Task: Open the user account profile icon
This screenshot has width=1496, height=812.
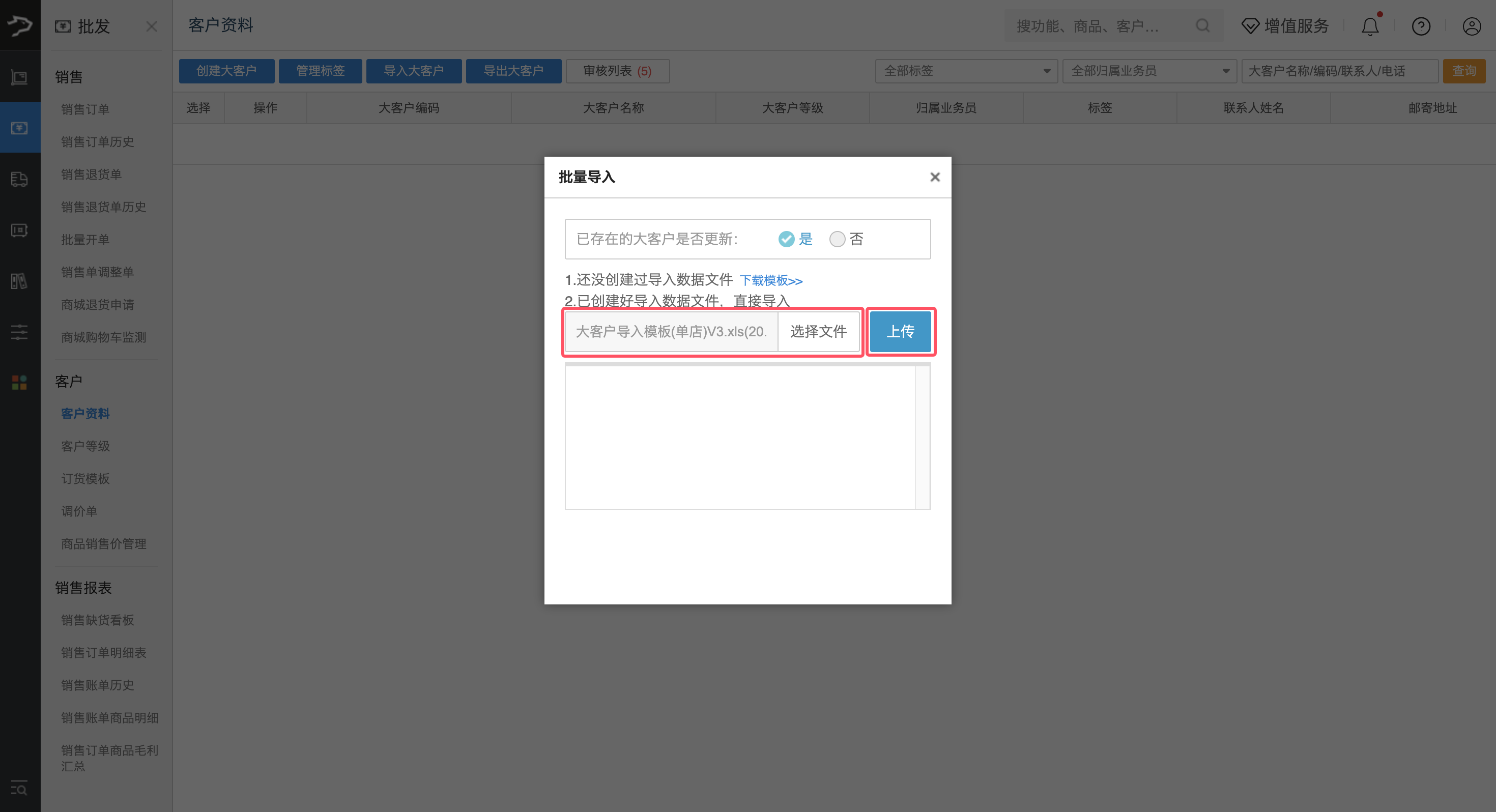Action: pos(1471,27)
